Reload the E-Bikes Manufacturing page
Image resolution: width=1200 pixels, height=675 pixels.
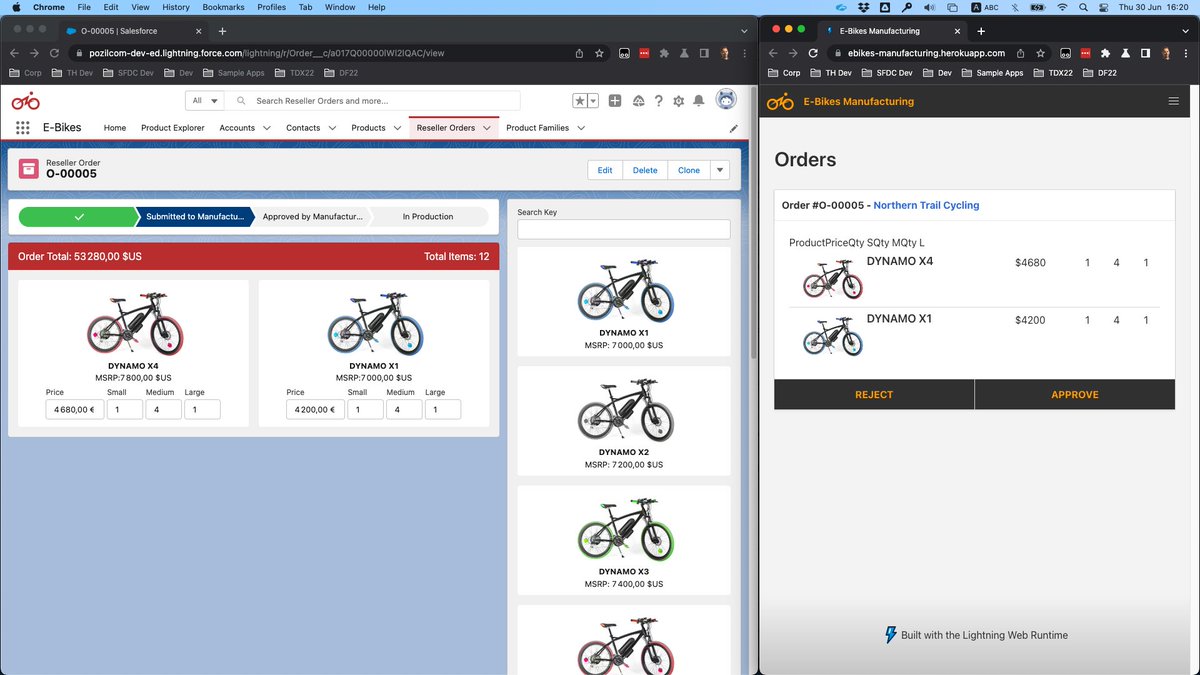coord(814,53)
